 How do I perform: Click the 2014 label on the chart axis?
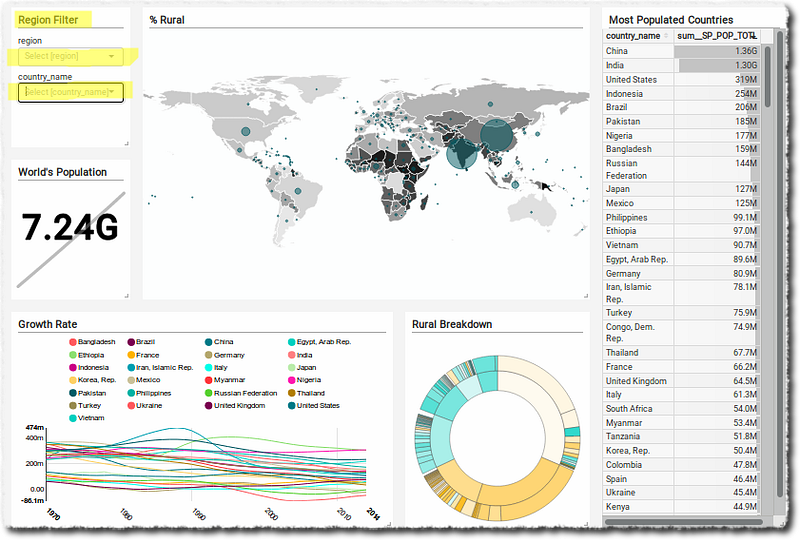(x=374, y=513)
